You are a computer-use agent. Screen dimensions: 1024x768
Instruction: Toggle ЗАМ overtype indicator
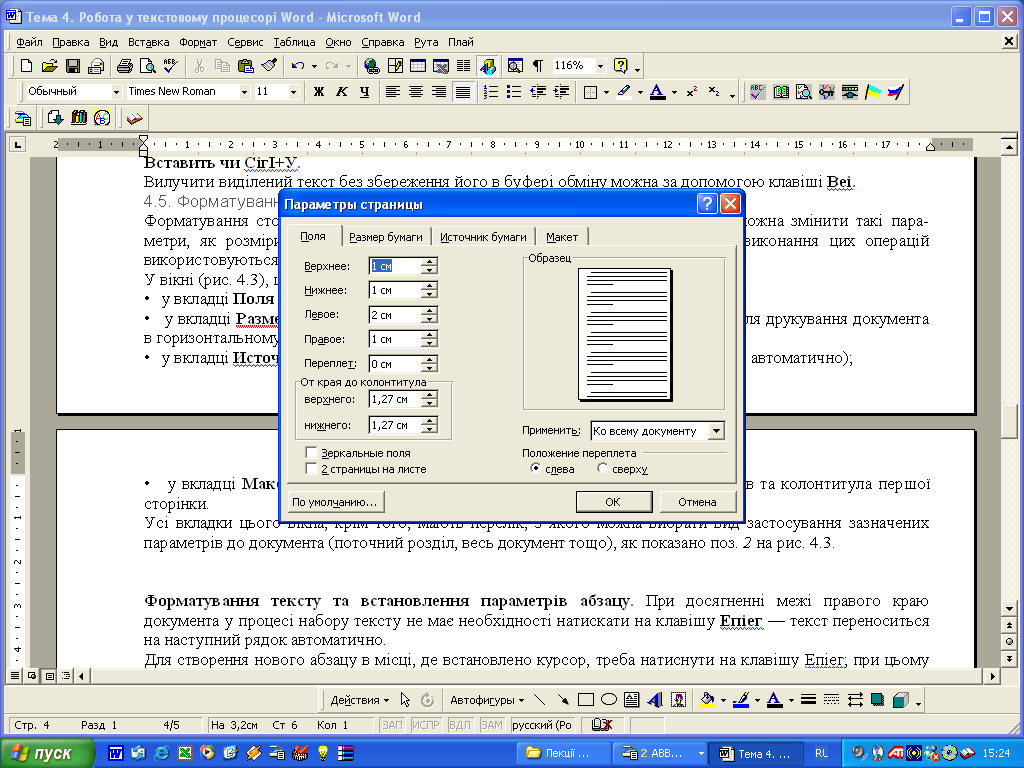tap(492, 725)
